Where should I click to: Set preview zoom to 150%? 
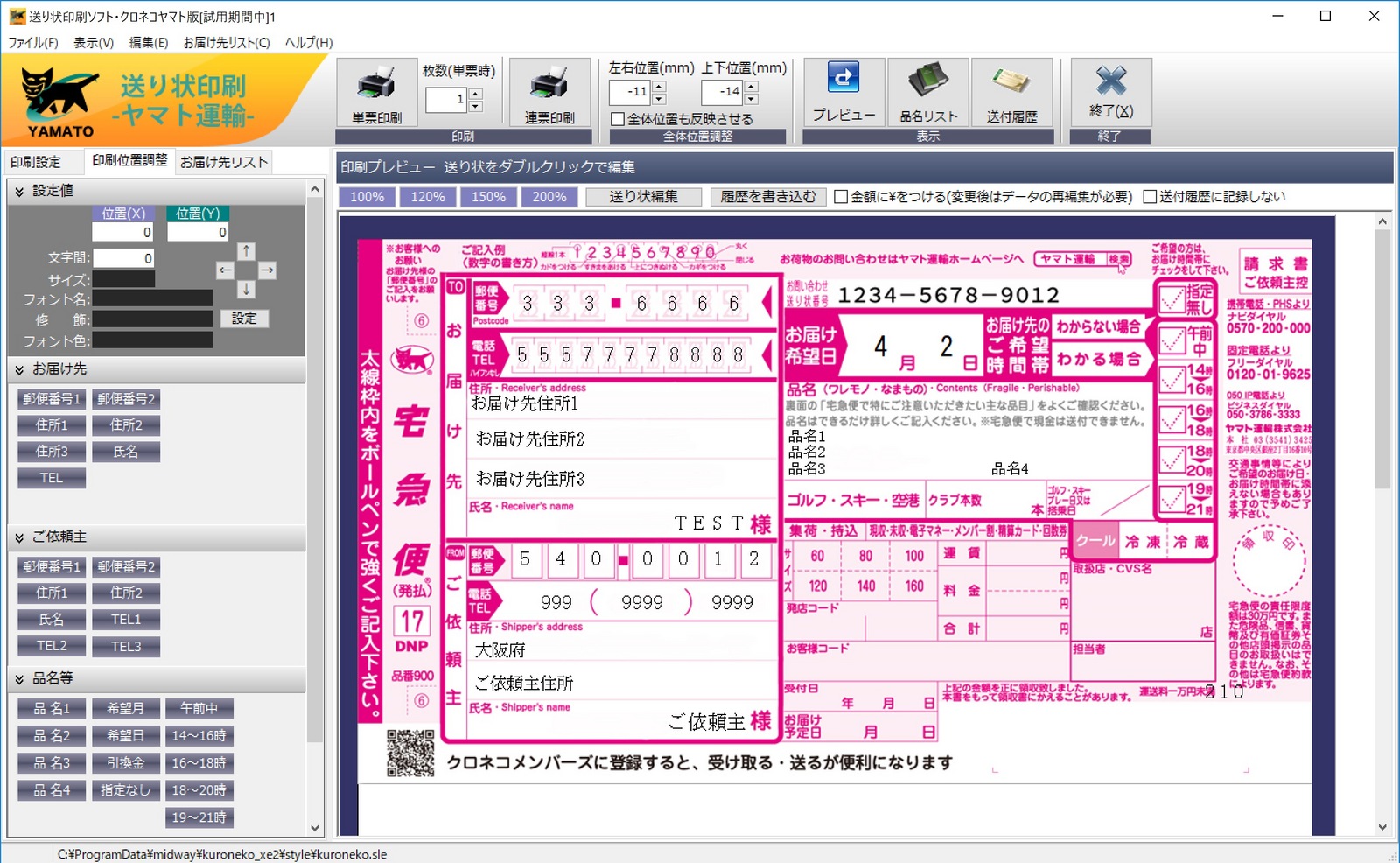point(488,197)
